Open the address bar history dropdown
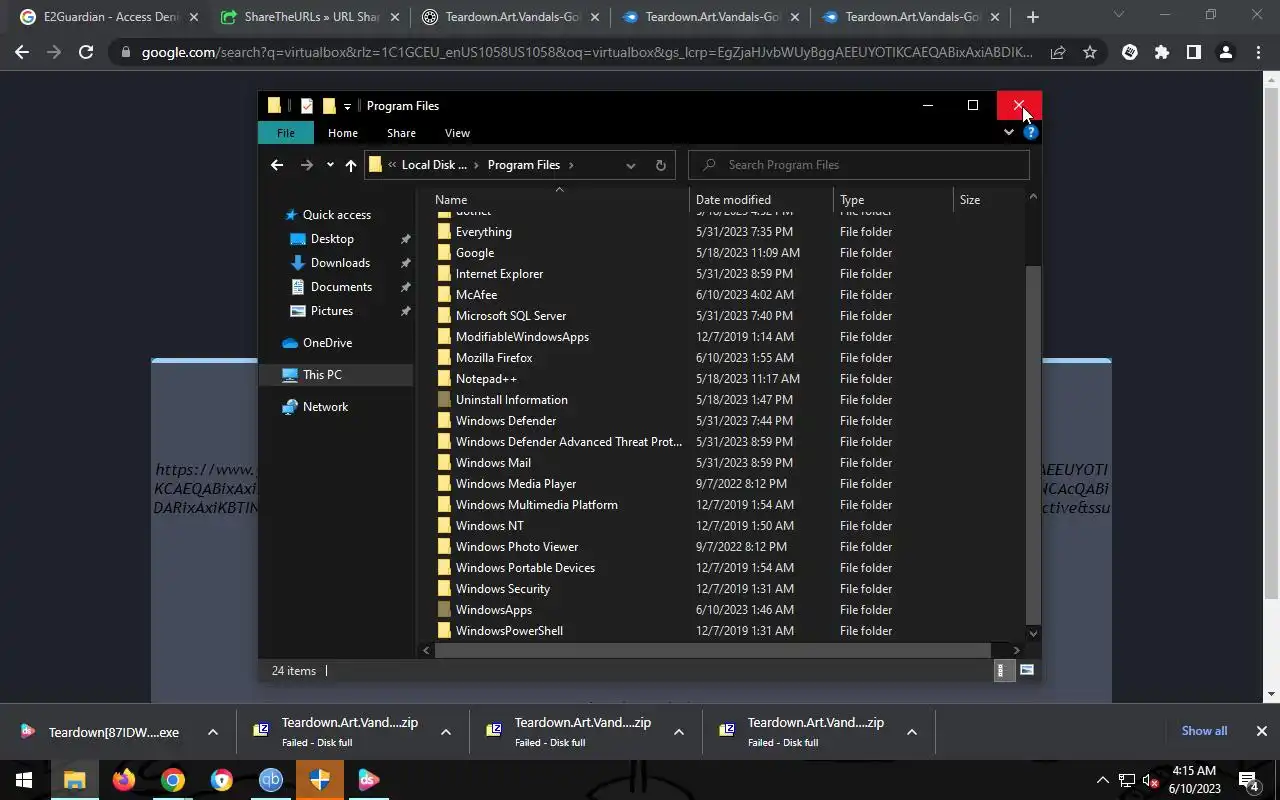The width and height of the screenshot is (1280, 800). point(630,165)
